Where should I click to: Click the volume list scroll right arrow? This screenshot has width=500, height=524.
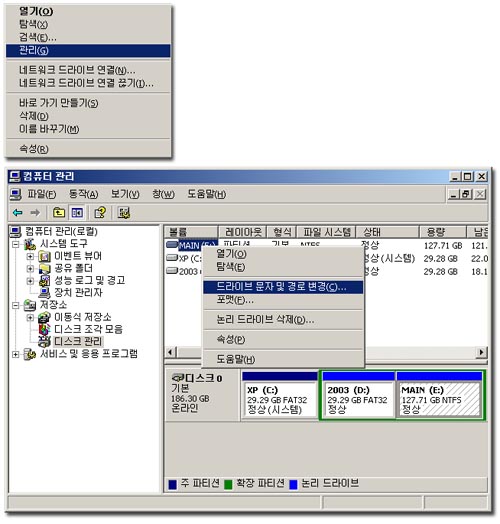point(482,352)
